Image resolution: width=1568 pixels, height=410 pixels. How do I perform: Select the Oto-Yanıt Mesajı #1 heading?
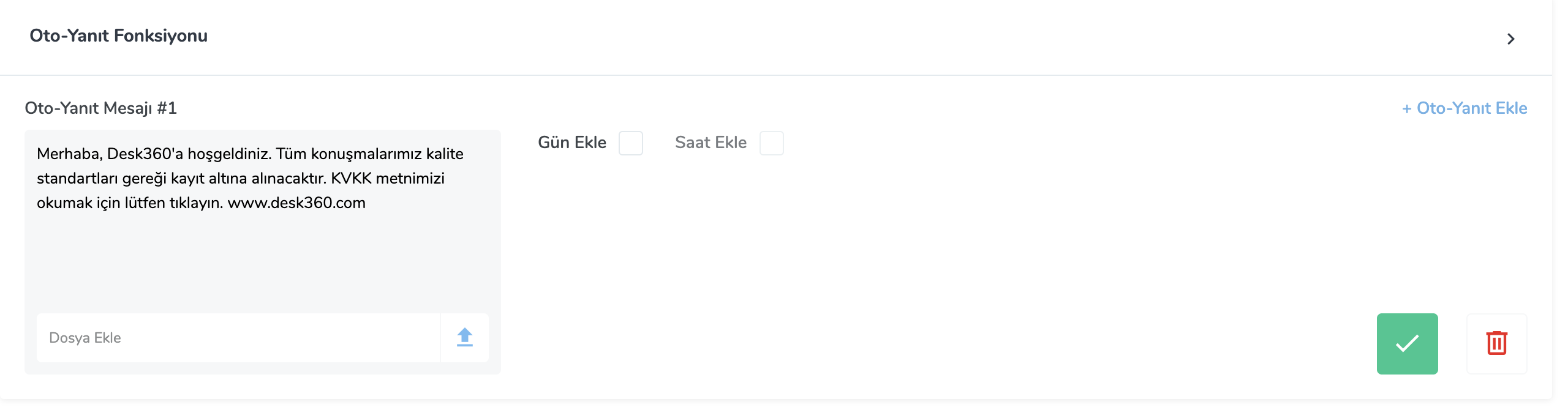pyautogui.click(x=101, y=108)
